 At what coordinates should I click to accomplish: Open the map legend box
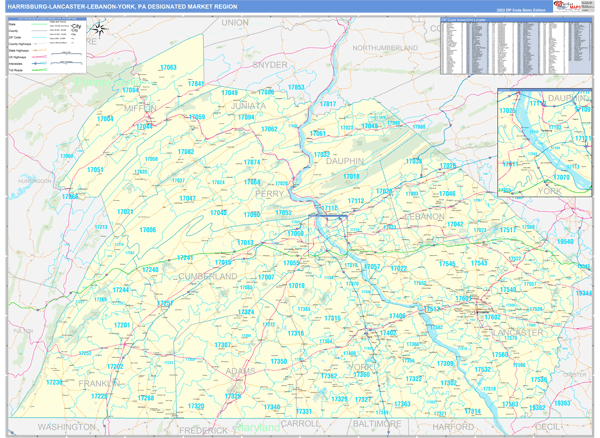coord(47,45)
